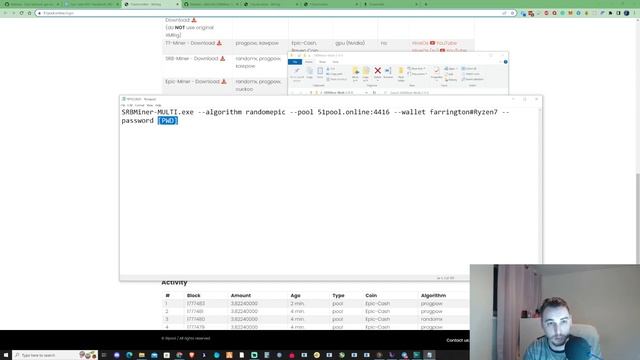The width and height of the screenshot is (640, 360).
Task: Click bookmark star in address bar
Action: 512,13
